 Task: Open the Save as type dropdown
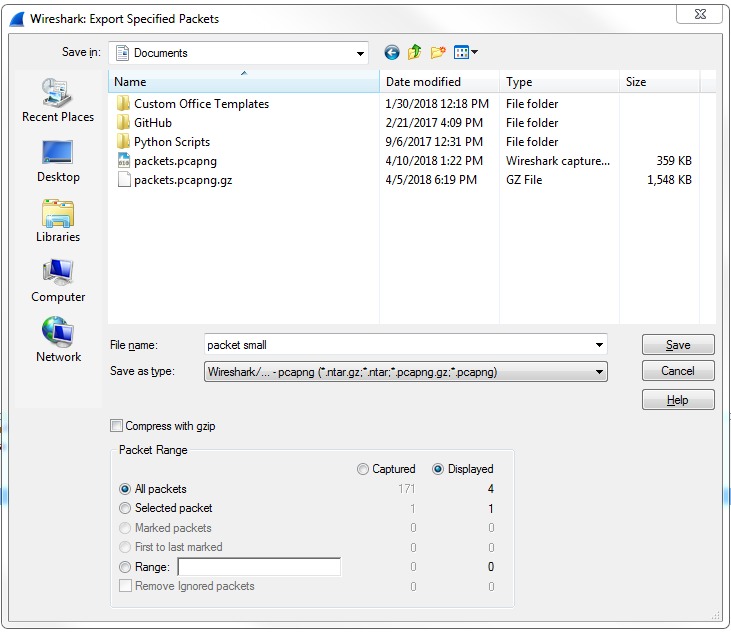coord(598,372)
